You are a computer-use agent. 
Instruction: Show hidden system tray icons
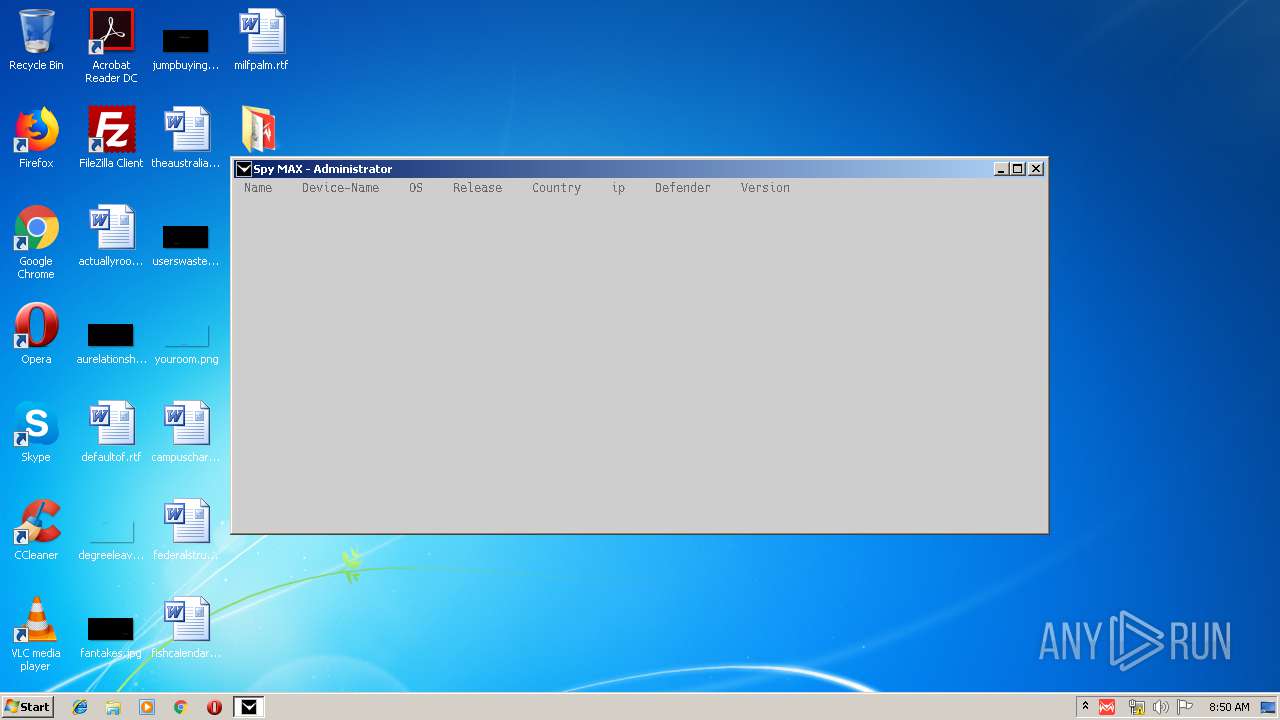click(1085, 707)
